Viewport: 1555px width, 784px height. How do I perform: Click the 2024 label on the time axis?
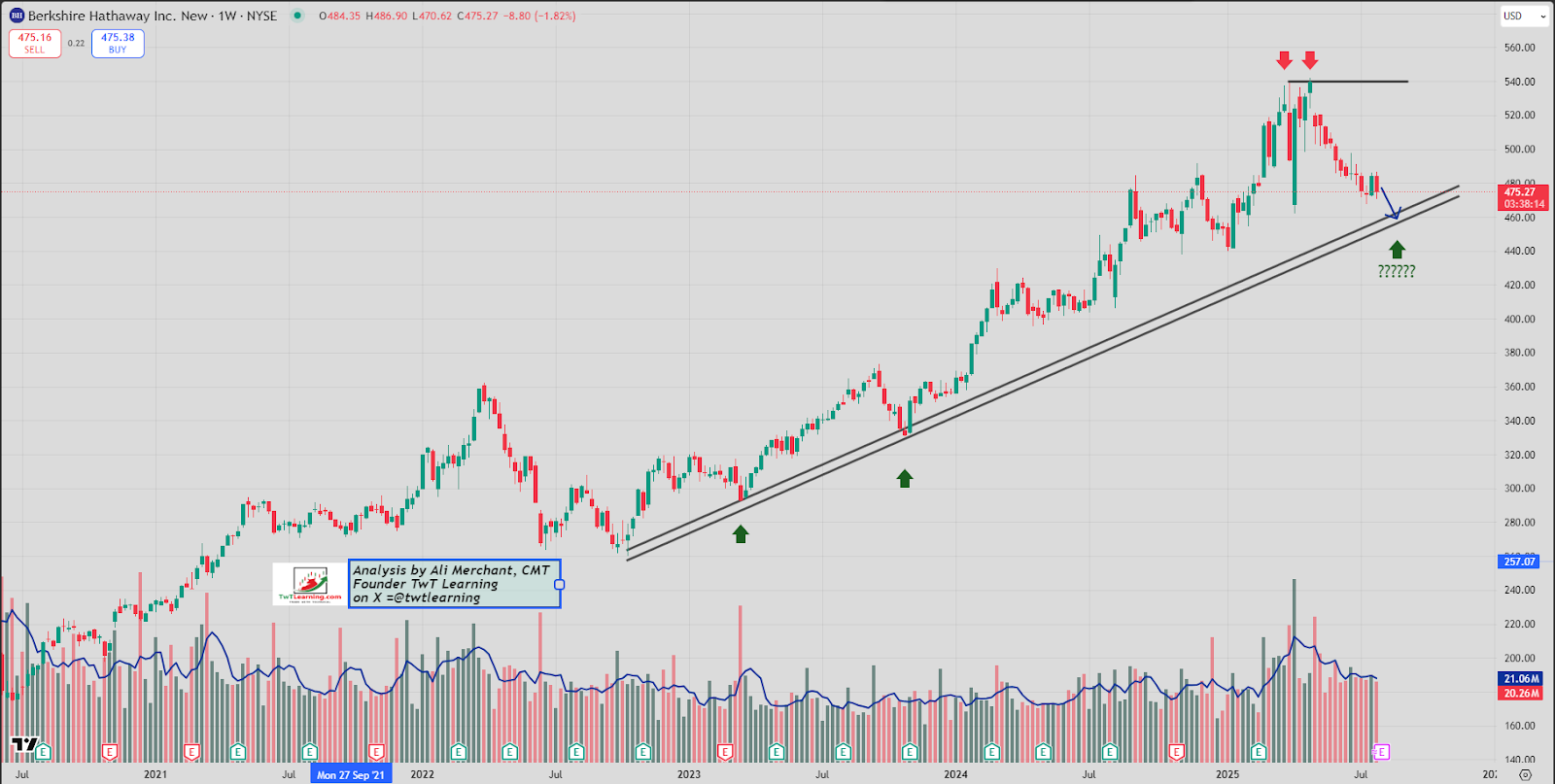point(955,774)
